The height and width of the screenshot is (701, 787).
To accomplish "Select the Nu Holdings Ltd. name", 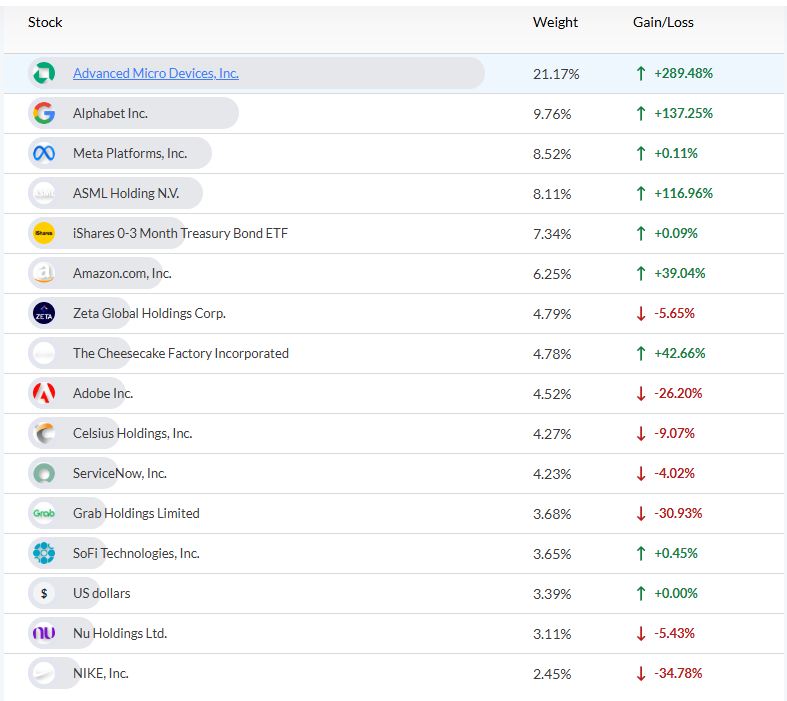I will tap(120, 633).
